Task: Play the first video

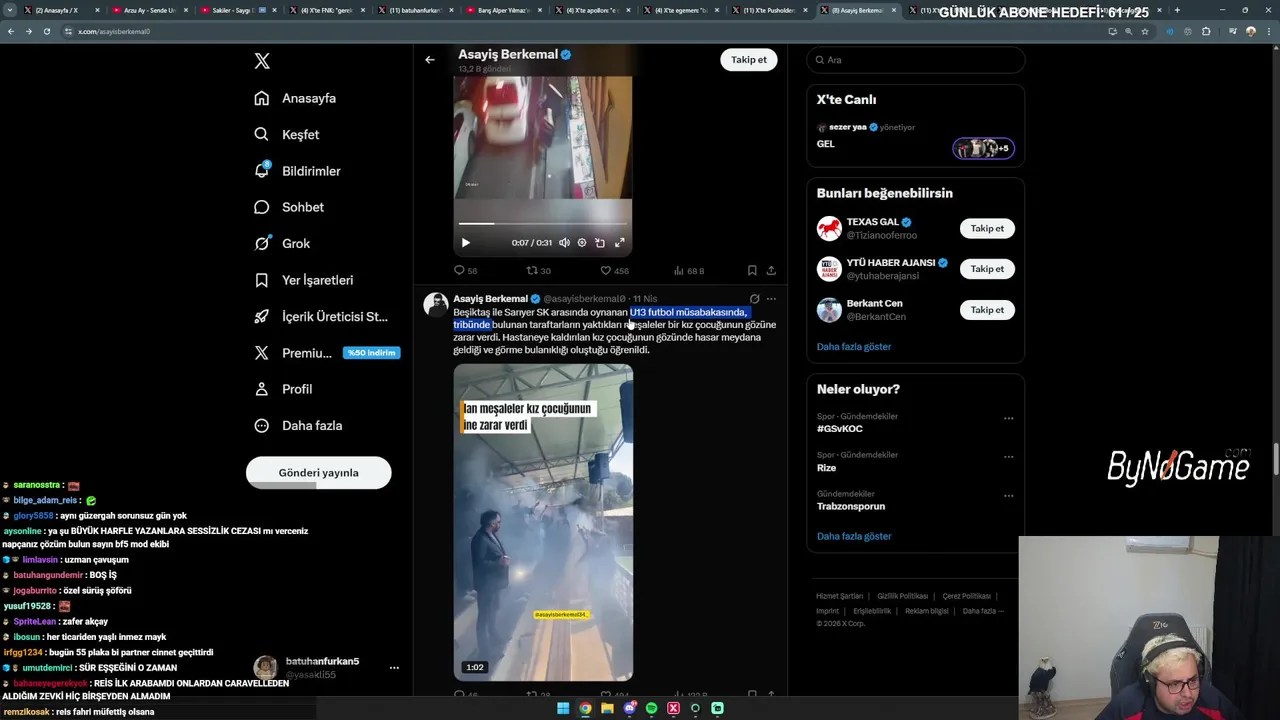Action: [x=465, y=243]
